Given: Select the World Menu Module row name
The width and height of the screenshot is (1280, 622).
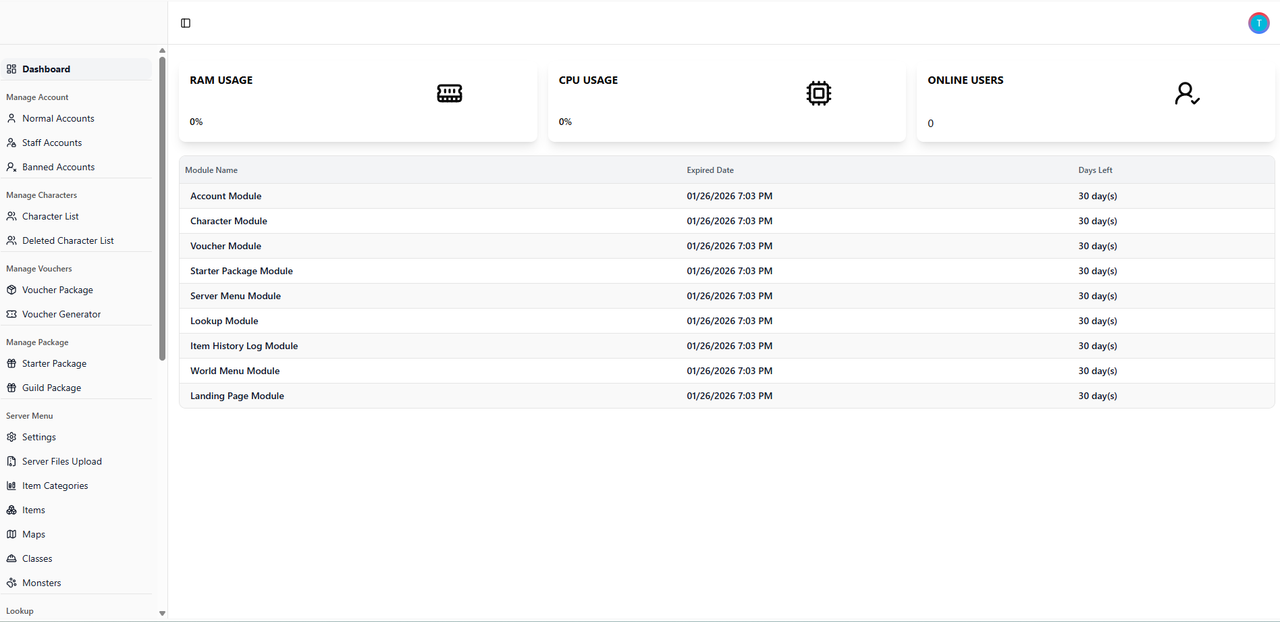Looking at the screenshot, I should pyautogui.click(x=235, y=371).
